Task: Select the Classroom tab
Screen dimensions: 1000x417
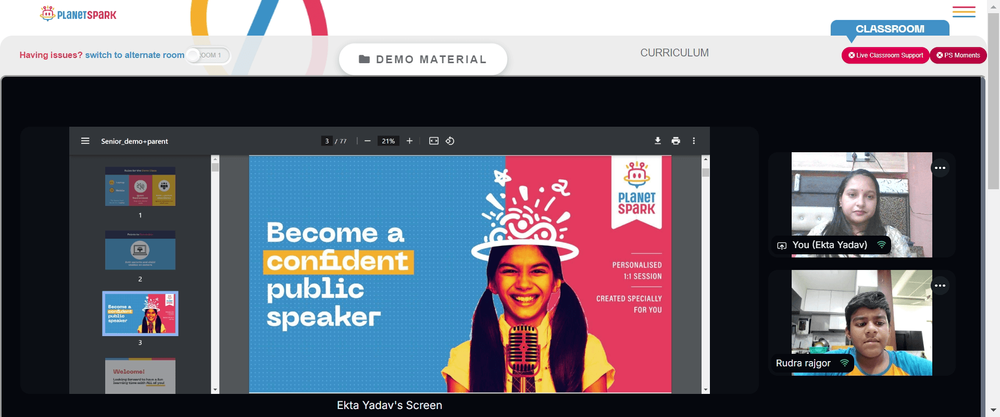Action: tap(890, 29)
